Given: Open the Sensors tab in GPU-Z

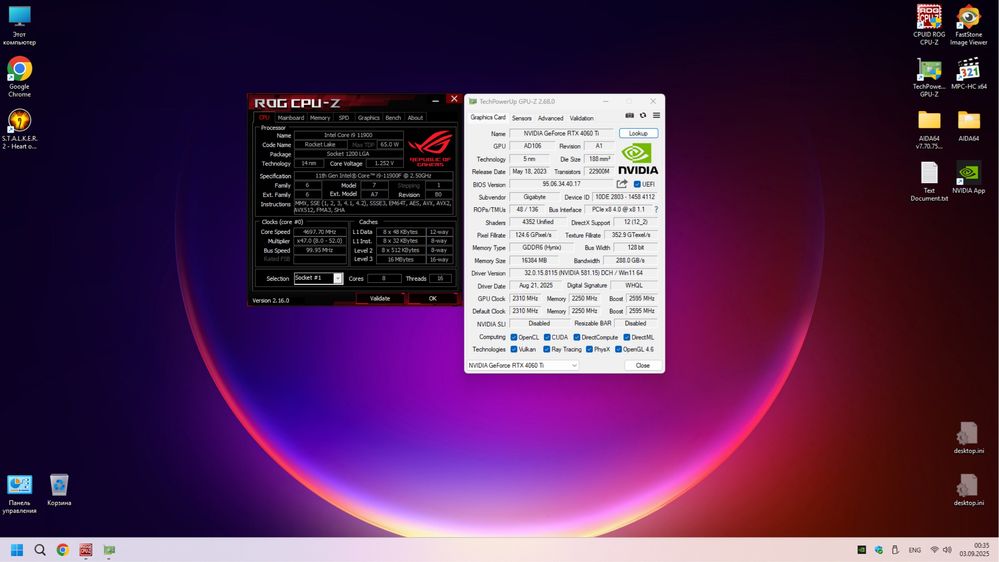Looking at the screenshot, I should [521, 118].
